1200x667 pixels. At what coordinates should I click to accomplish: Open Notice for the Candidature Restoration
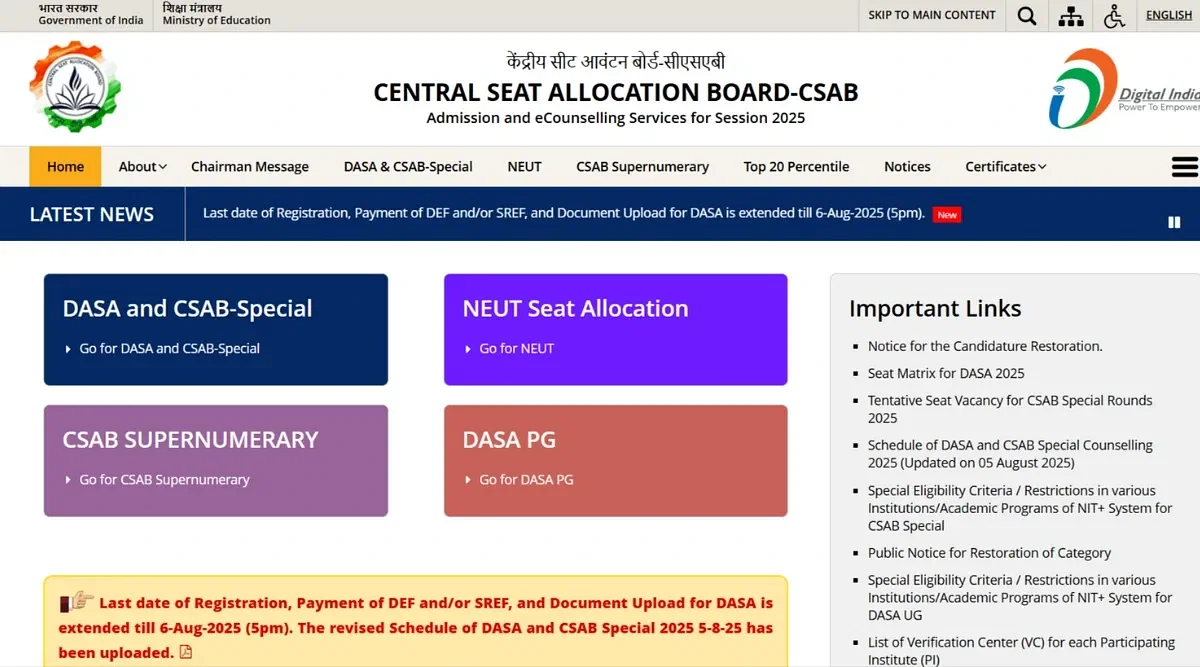click(985, 346)
